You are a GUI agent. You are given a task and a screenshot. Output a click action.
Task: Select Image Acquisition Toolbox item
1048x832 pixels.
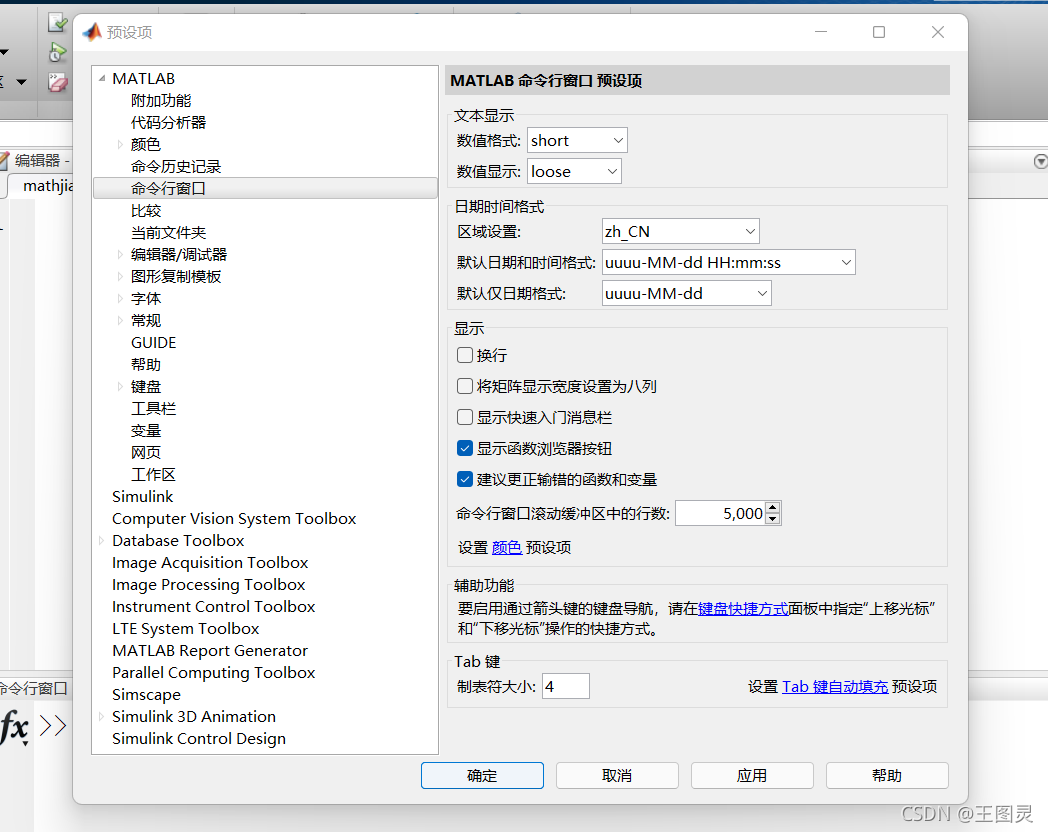210,563
